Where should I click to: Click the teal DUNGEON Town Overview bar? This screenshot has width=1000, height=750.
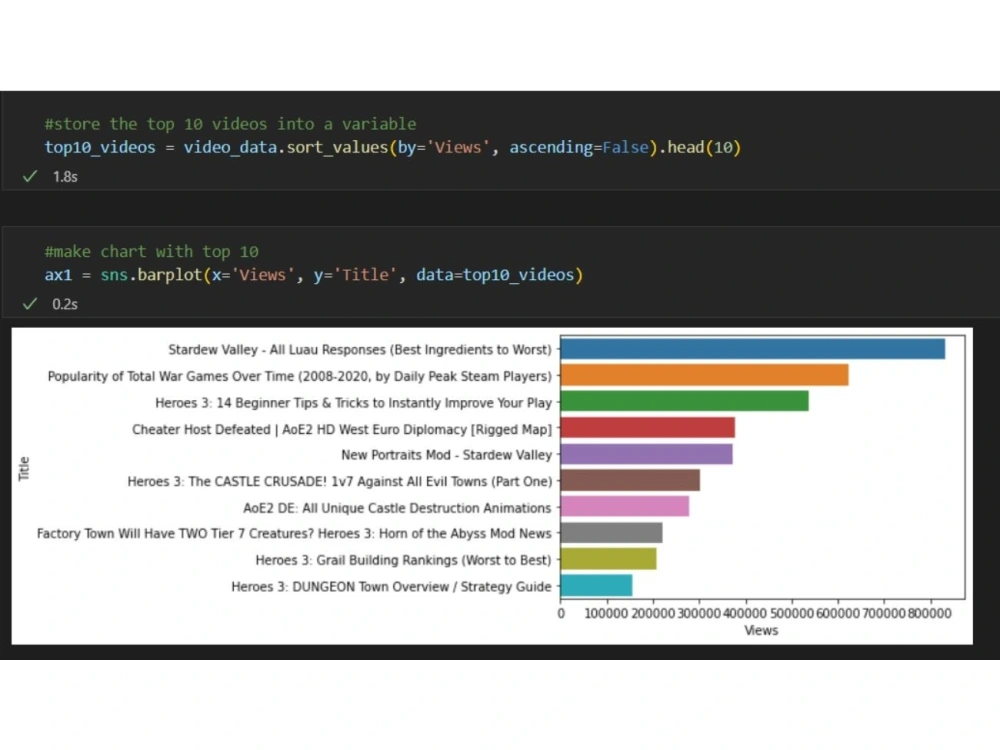pos(596,585)
